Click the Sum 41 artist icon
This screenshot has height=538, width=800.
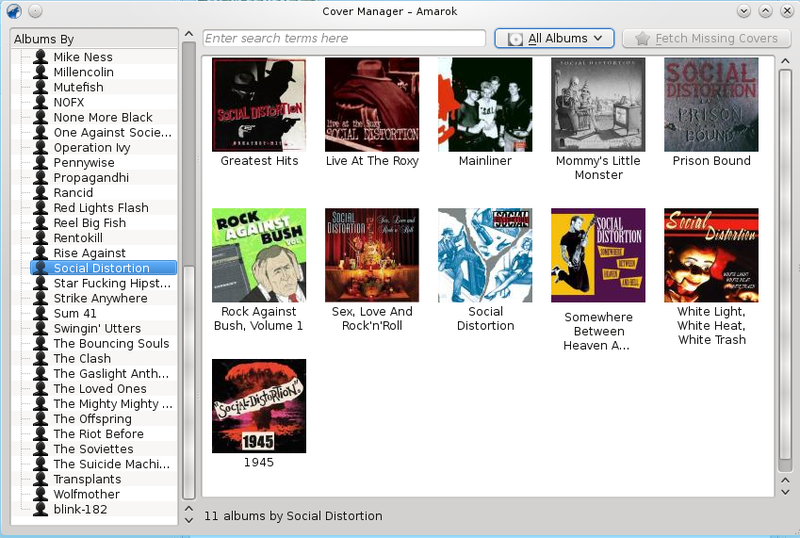pos(40,313)
